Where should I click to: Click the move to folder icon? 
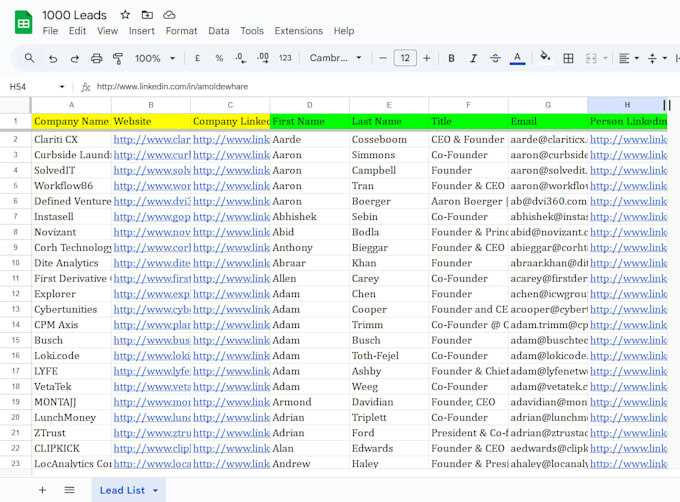point(147,15)
